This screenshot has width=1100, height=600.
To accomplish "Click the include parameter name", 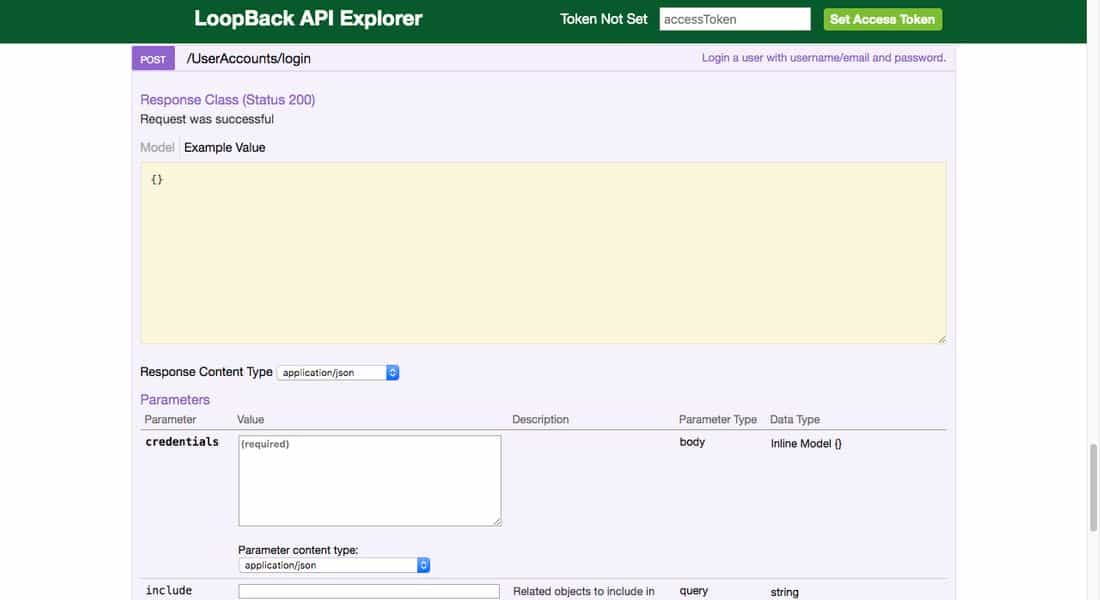I will point(168,590).
